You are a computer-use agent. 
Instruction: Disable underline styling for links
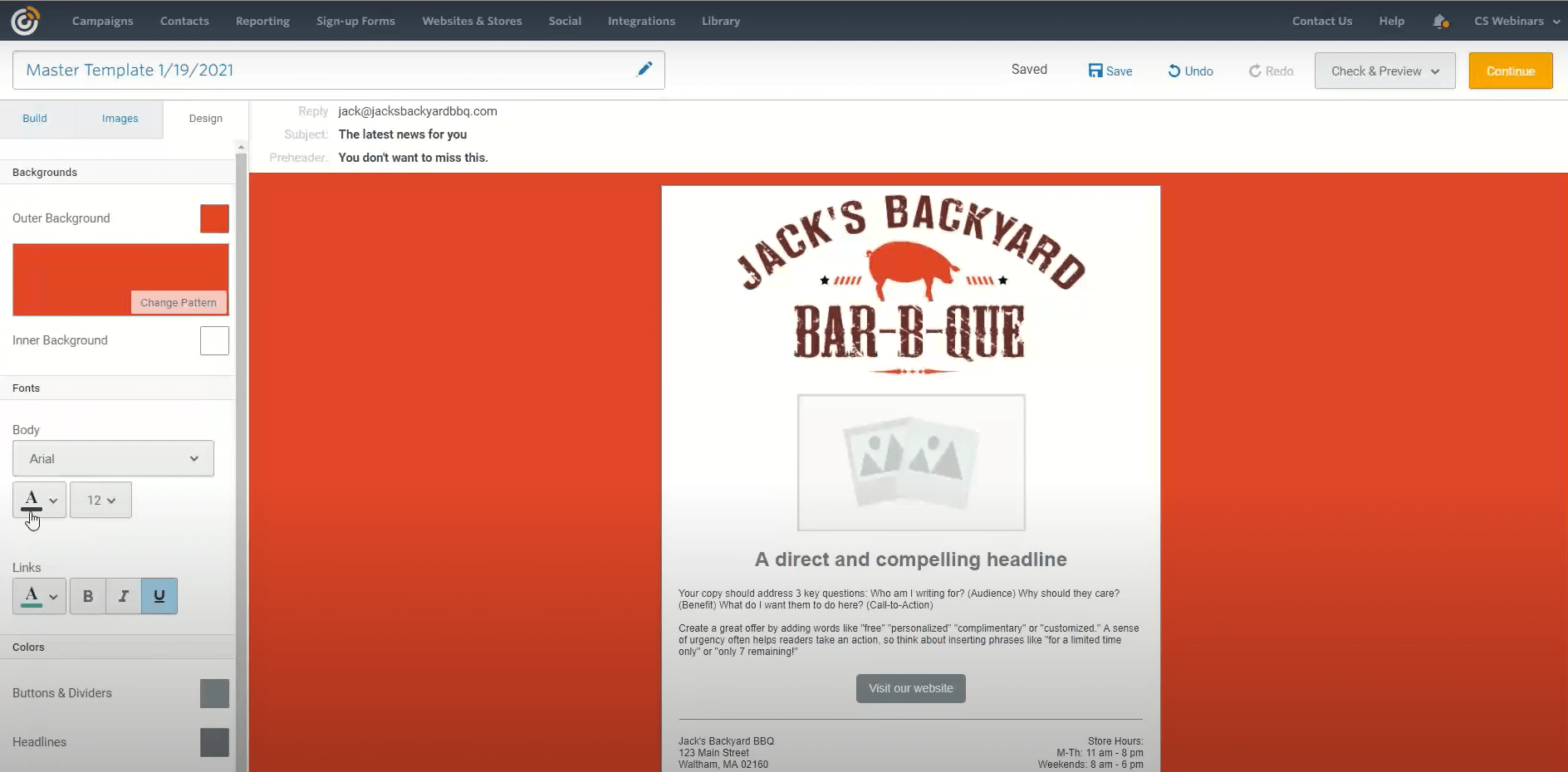click(x=159, y=596)
